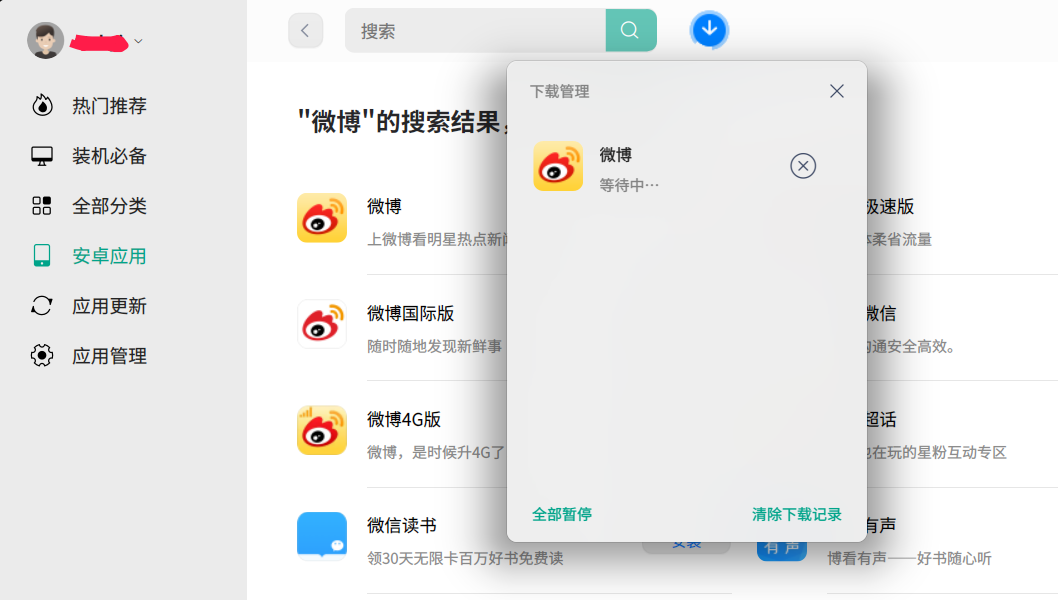
Task: Focus the 搜索 search field
Action: pos(476,30)
